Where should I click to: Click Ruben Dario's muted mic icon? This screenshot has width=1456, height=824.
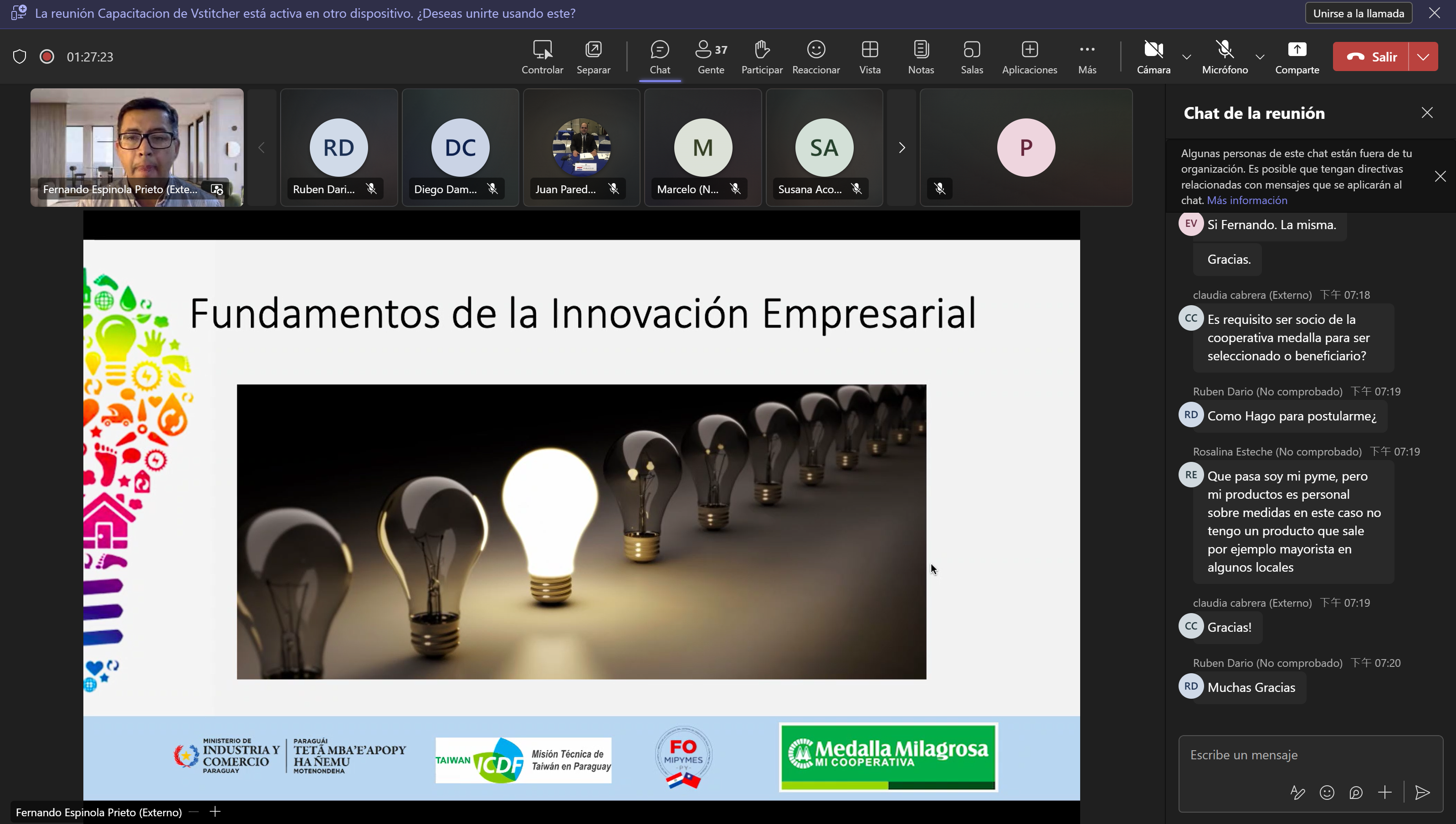(371, 189)
